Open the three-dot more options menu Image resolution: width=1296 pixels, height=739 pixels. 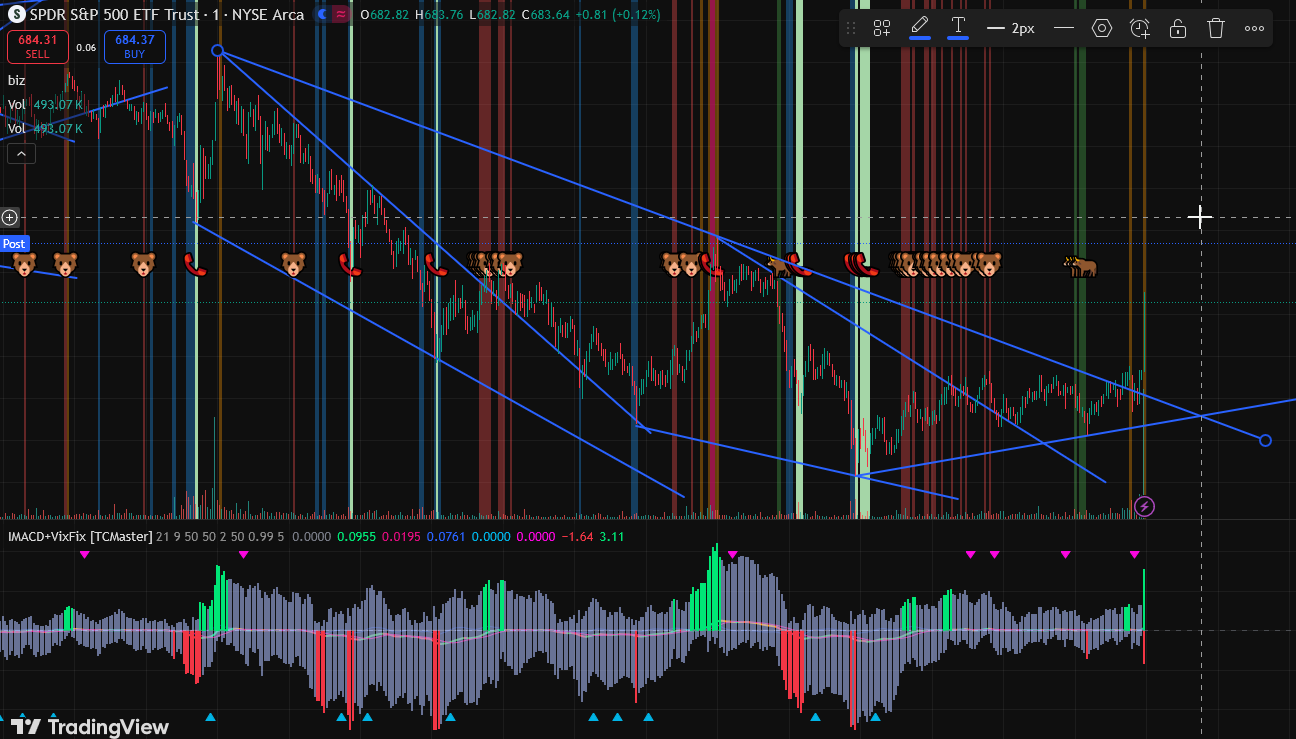(1254, 28)
